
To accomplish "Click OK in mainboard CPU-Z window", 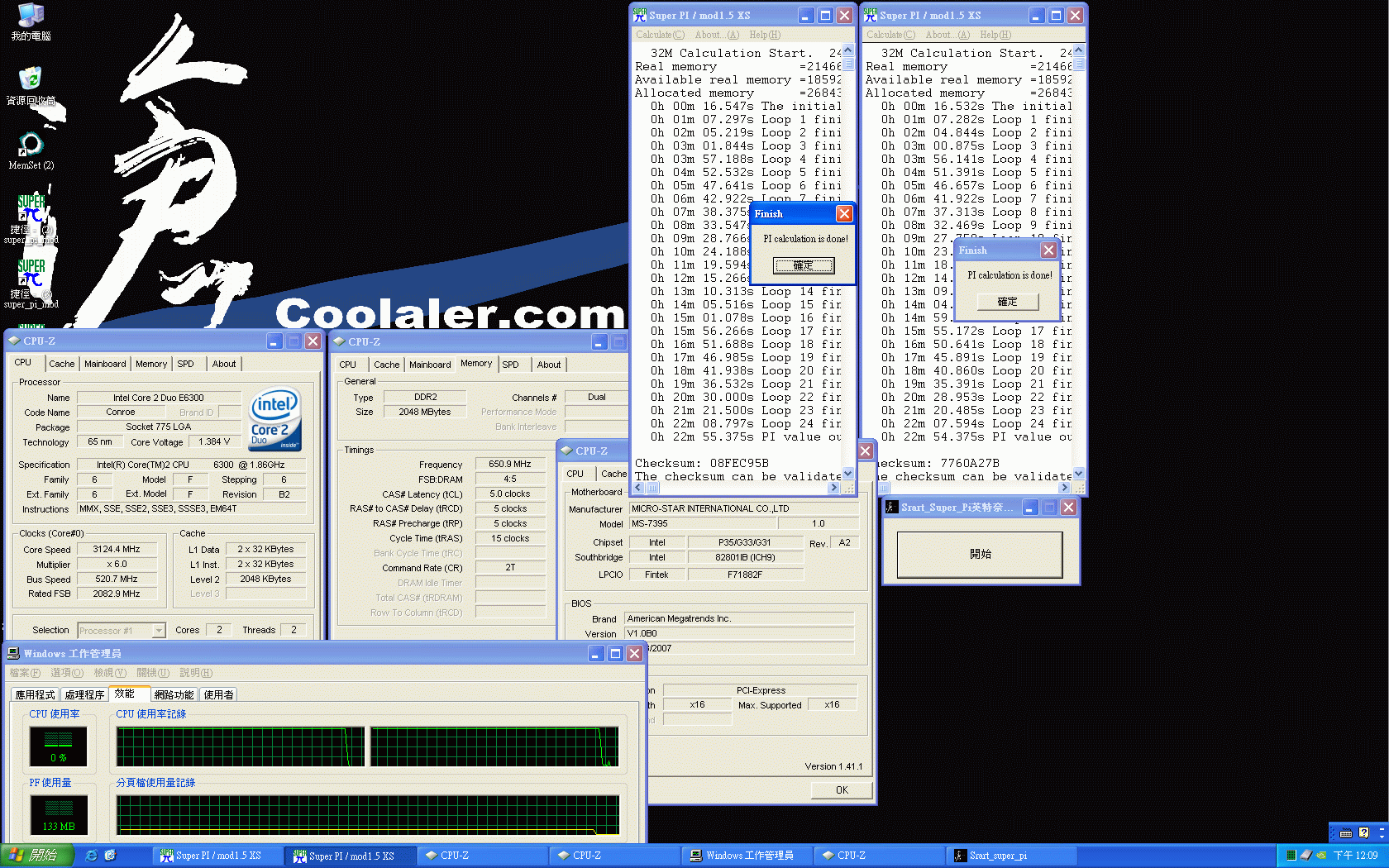I will 842,790.
